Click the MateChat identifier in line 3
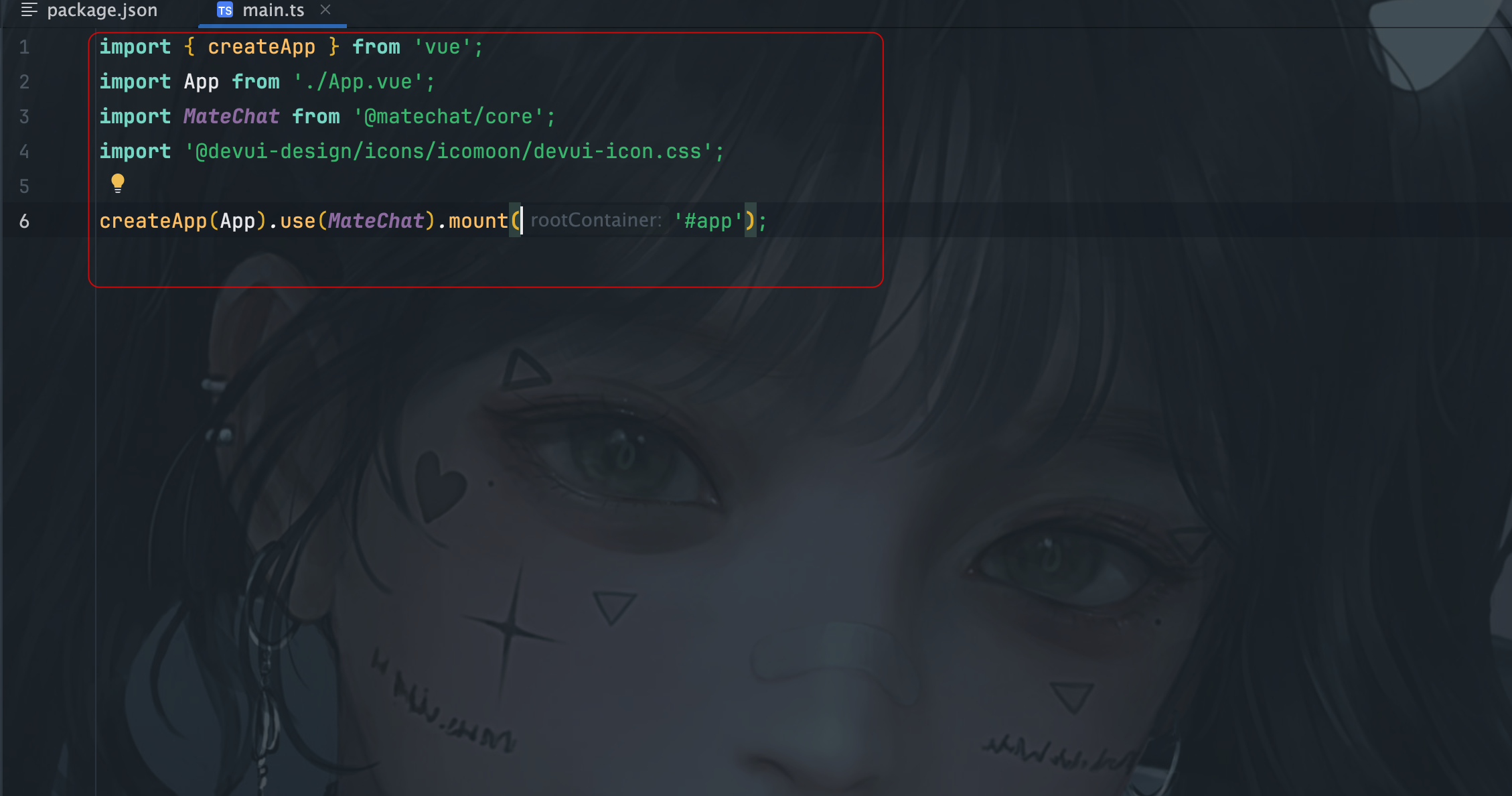The height and width of the screenshot is (796, 1512). tap(232, 117)
